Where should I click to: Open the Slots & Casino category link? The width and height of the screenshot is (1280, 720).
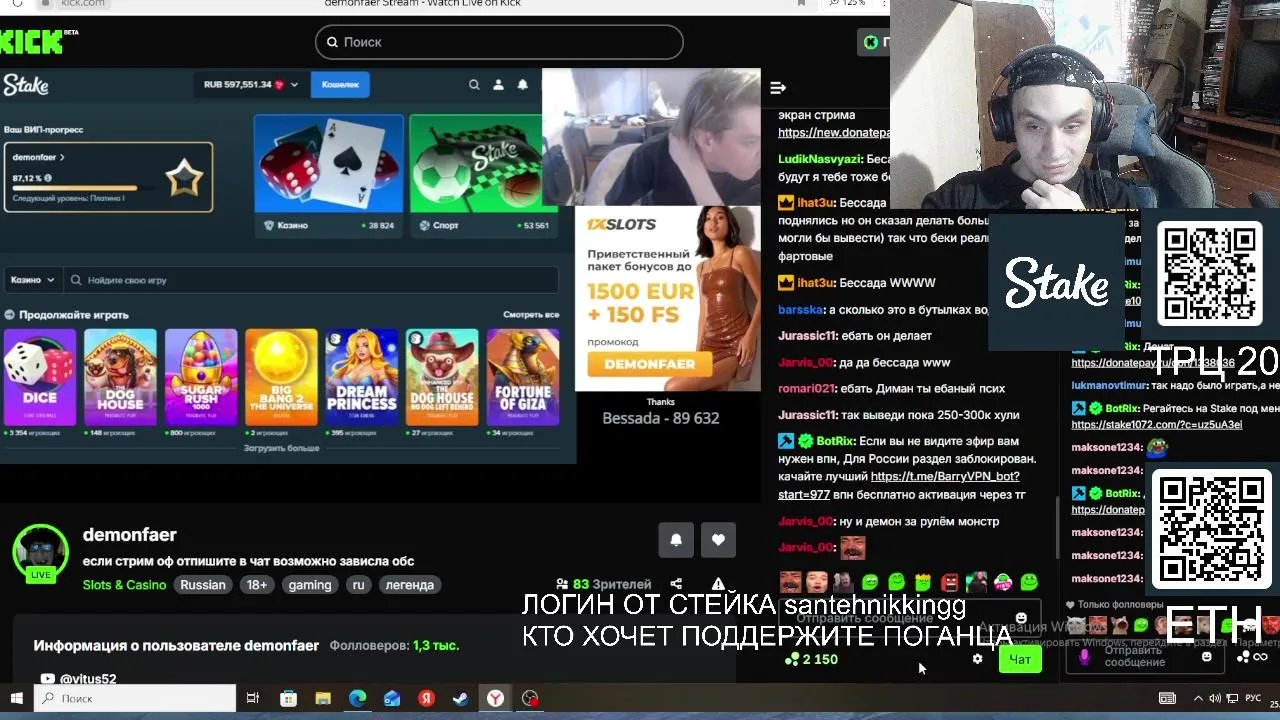124,585
